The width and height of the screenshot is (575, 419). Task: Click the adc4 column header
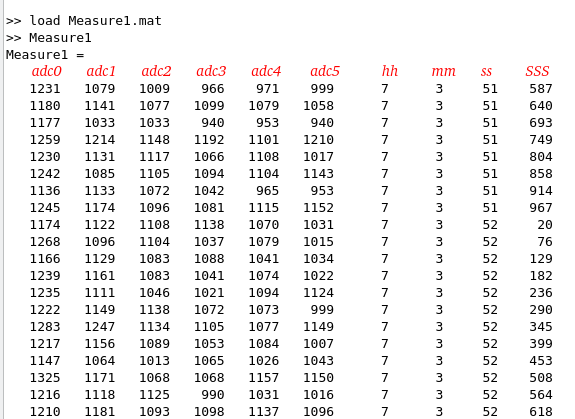266,71
